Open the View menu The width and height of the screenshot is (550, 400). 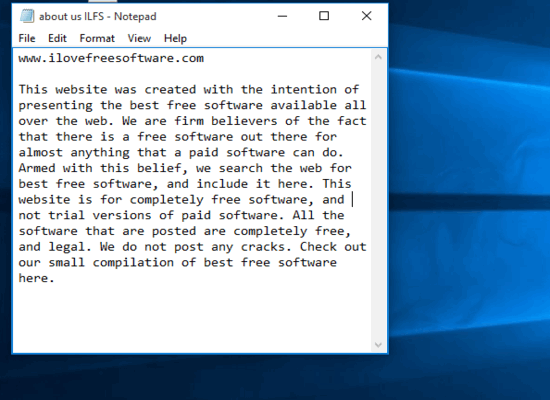point(139,38)
